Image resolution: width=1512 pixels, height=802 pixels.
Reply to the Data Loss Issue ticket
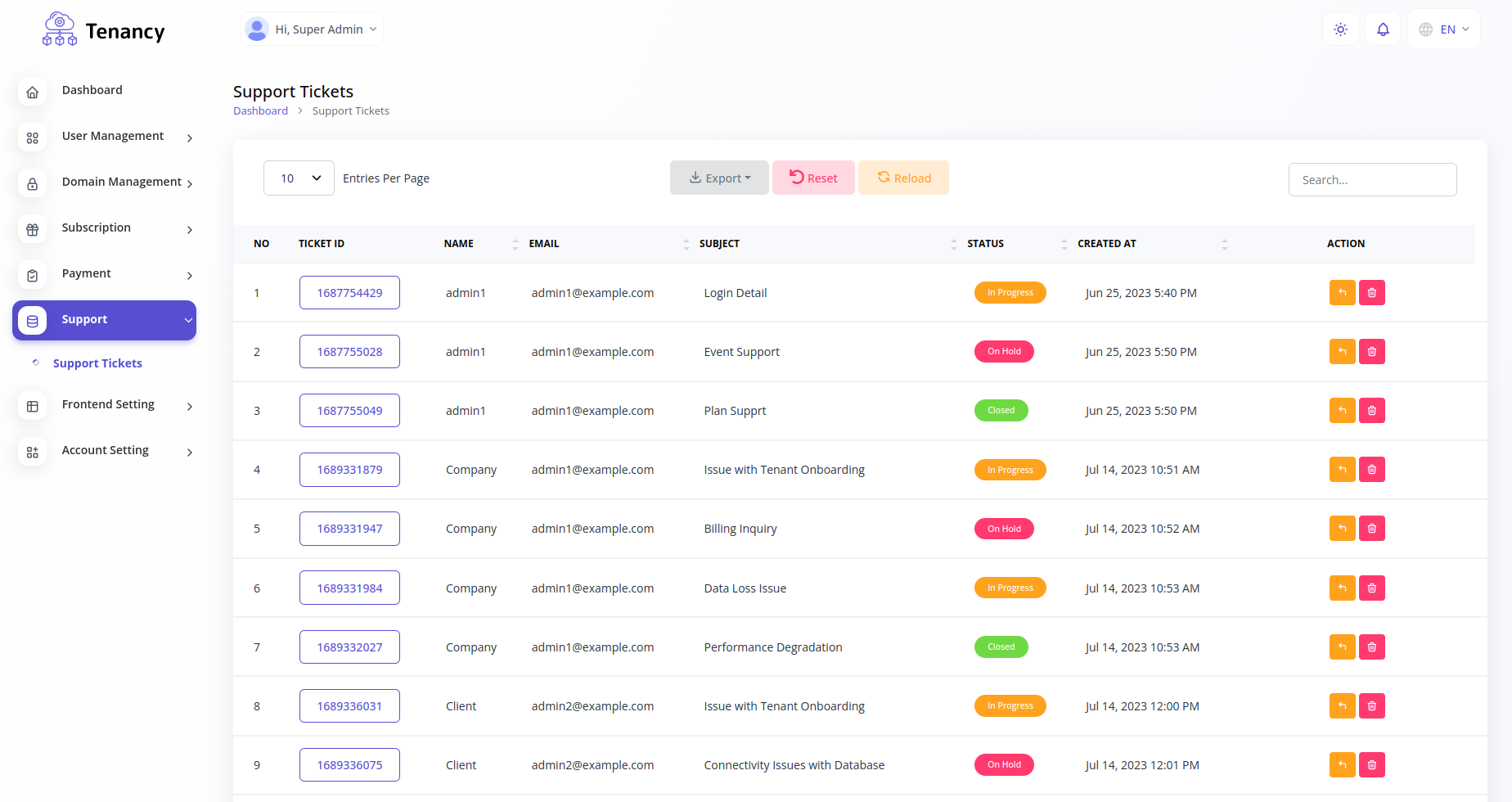coord(1343,588)
